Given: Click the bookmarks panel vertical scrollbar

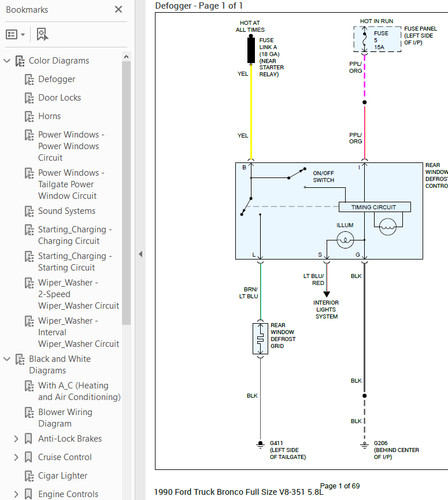Looking at the screenshot, I should point(126,192).
